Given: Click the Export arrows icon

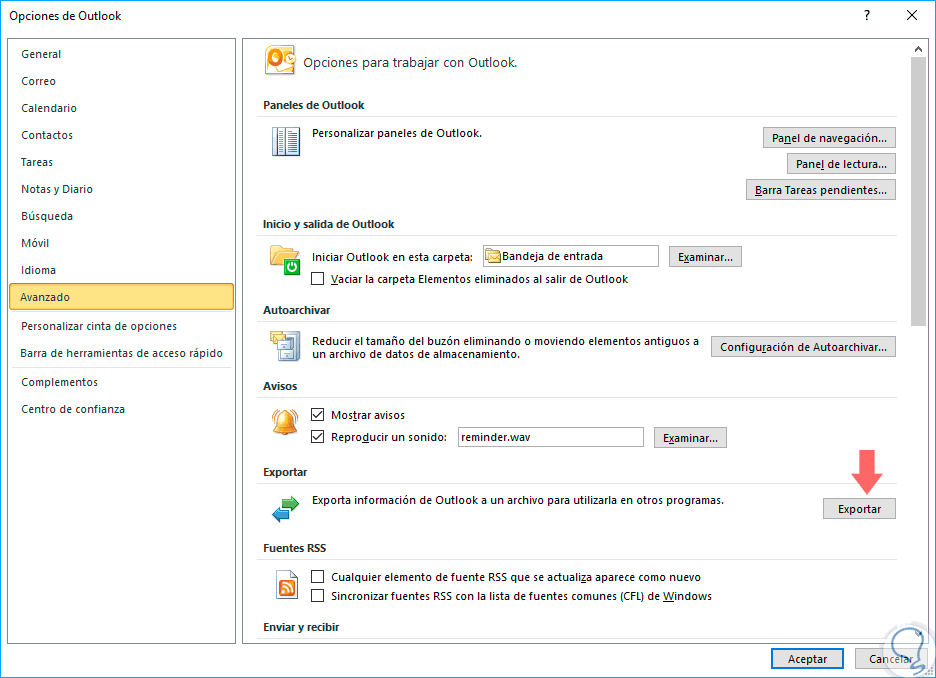Looking at the screenshot, I should pyautogui.click(x=285, y=508).
